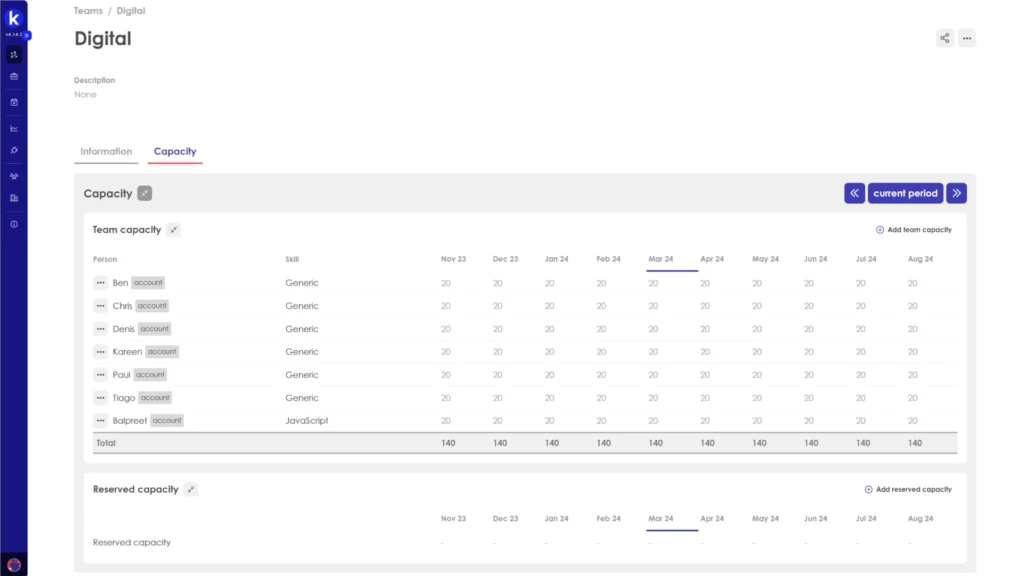Collapse the Reserved capacity panel
This screenshot has height=576, width=1024.
click(191, 489)
